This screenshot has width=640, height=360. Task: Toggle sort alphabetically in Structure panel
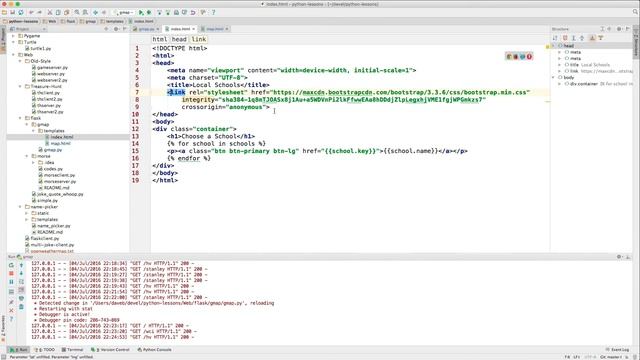pos(555,38)
